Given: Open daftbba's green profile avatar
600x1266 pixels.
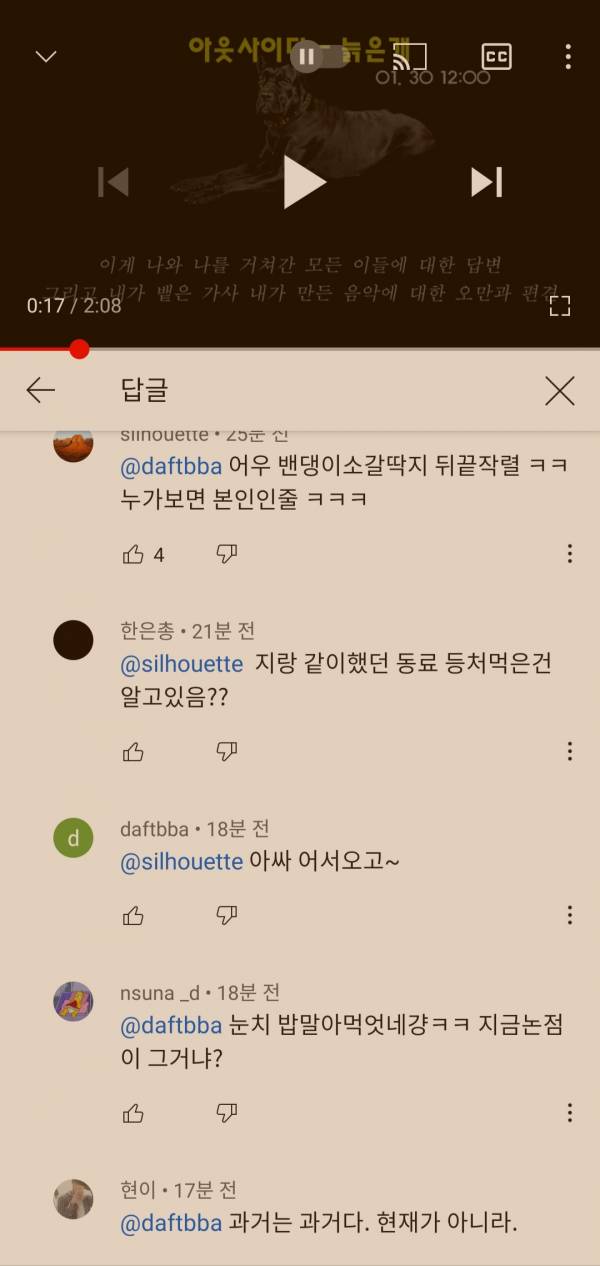Looking at the screenshot, I should [73, 839].
